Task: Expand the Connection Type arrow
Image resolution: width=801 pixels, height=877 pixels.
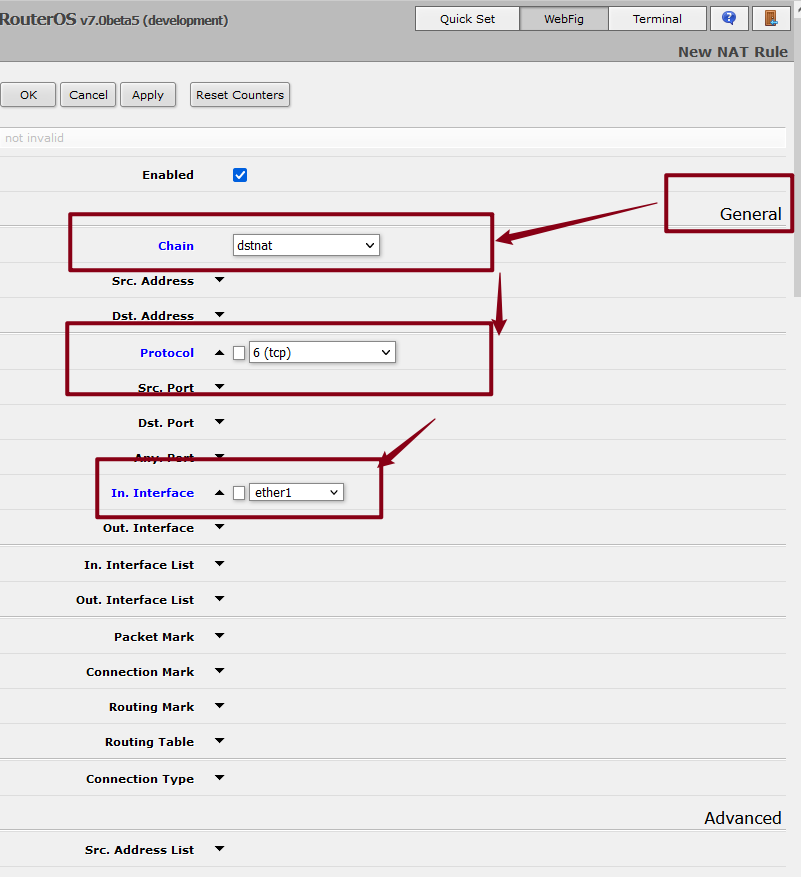Action: point(219,778)
